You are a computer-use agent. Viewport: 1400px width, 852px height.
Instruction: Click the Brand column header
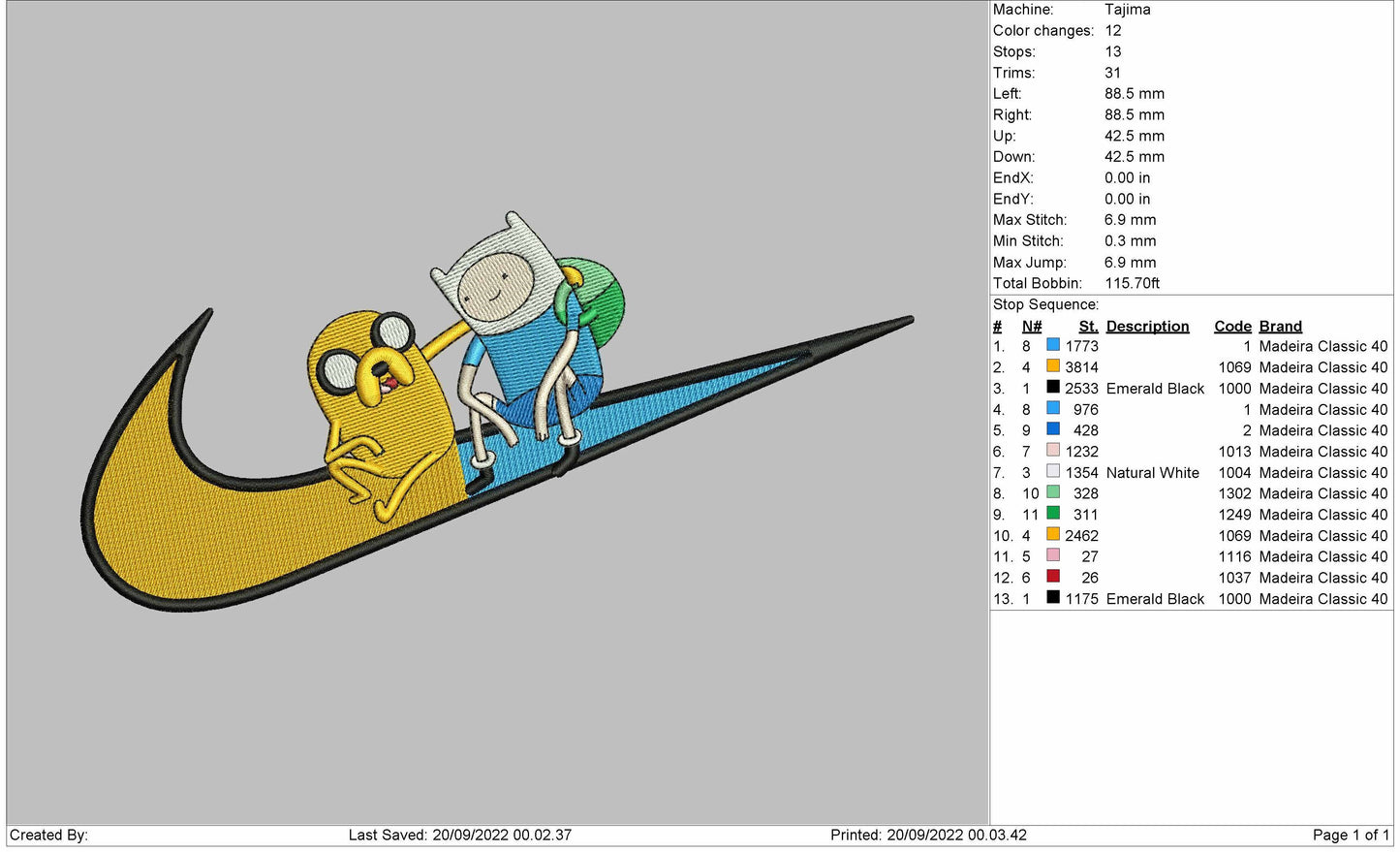click(1280, 327)
